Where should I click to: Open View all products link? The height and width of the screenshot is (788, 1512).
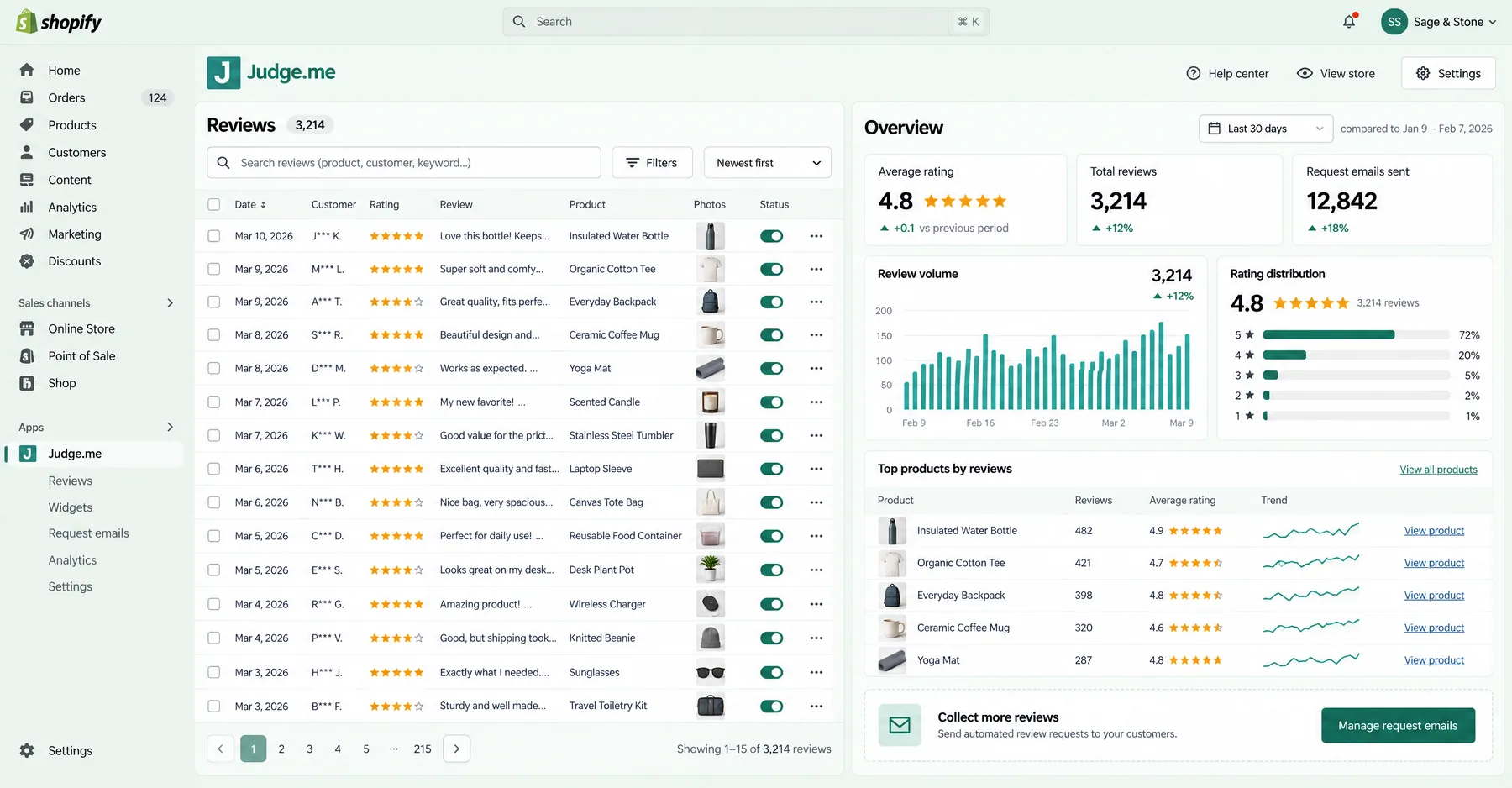click(x=1438, y=470)
